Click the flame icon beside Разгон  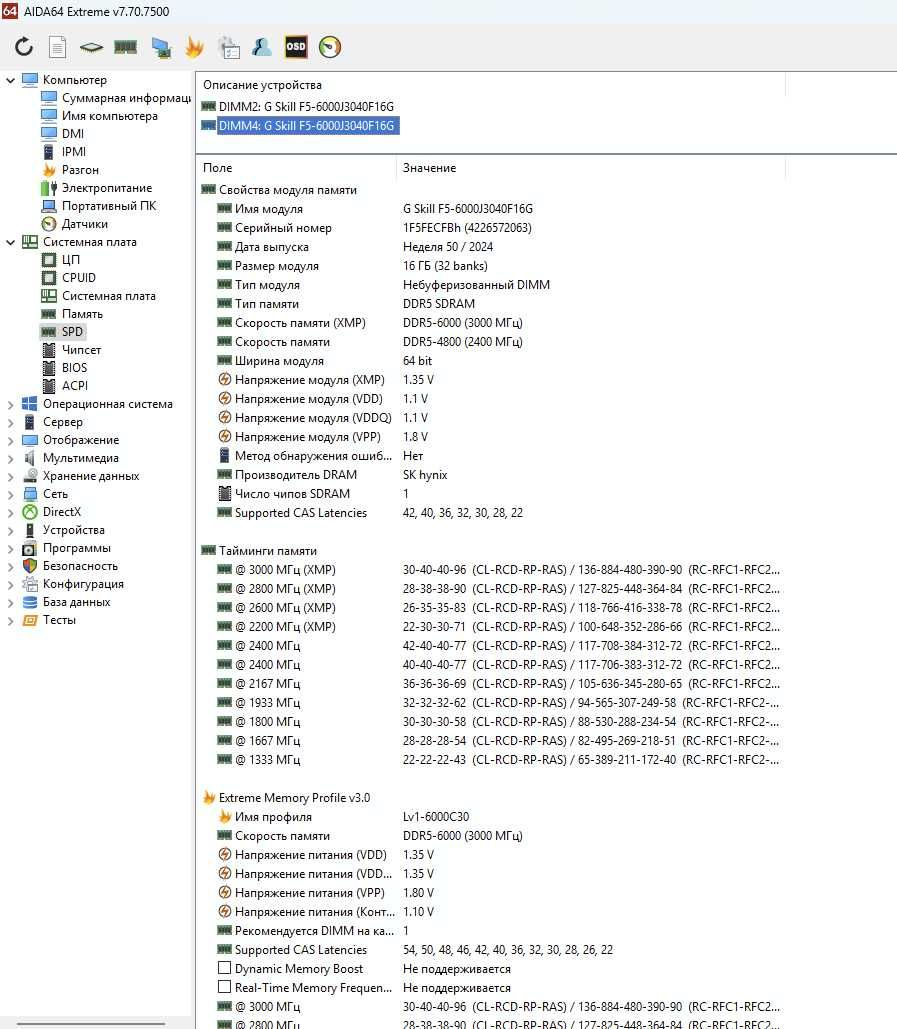pyautogui.click(x=49, y=170)
